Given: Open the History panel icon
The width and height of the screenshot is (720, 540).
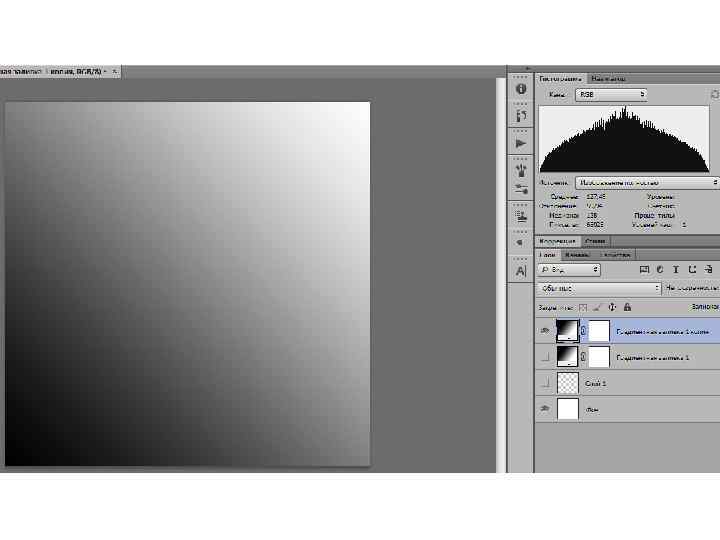Looking at the screenshot, I should coord(521,116).
